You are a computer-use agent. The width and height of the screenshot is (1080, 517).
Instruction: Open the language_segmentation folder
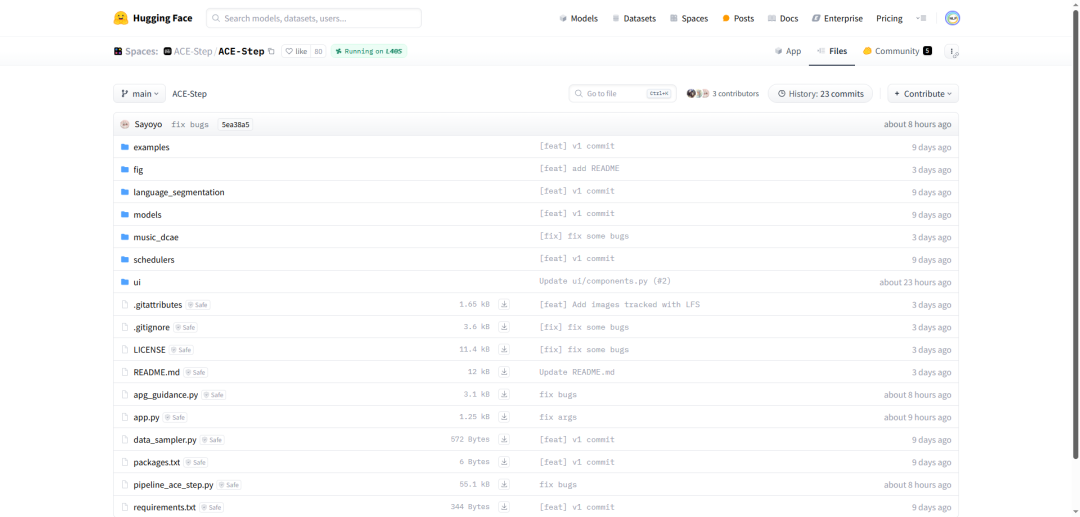click(x=178, y=192)
